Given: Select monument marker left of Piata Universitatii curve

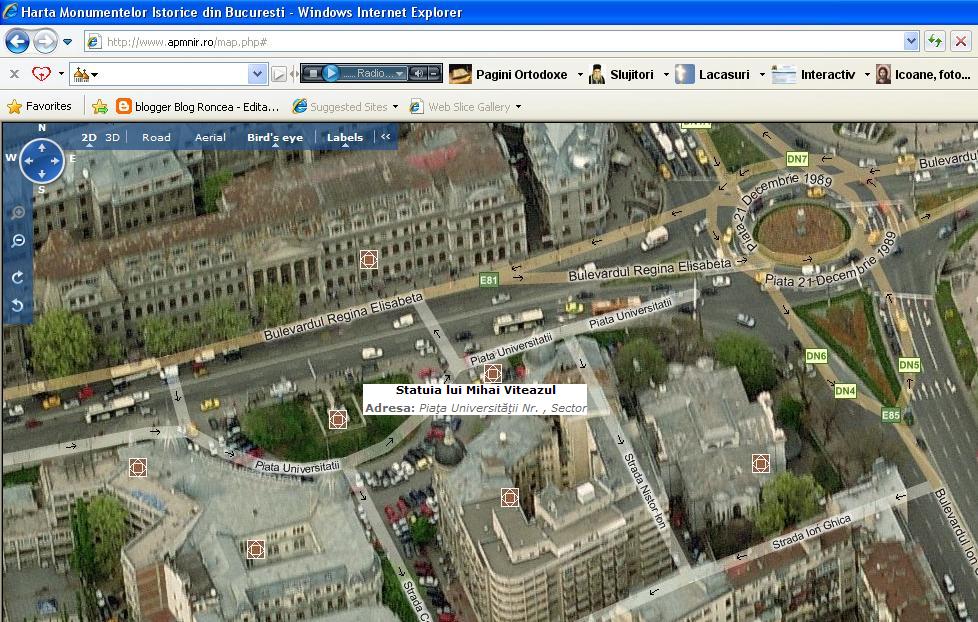Looking at the screenshot, I should 138,467.
